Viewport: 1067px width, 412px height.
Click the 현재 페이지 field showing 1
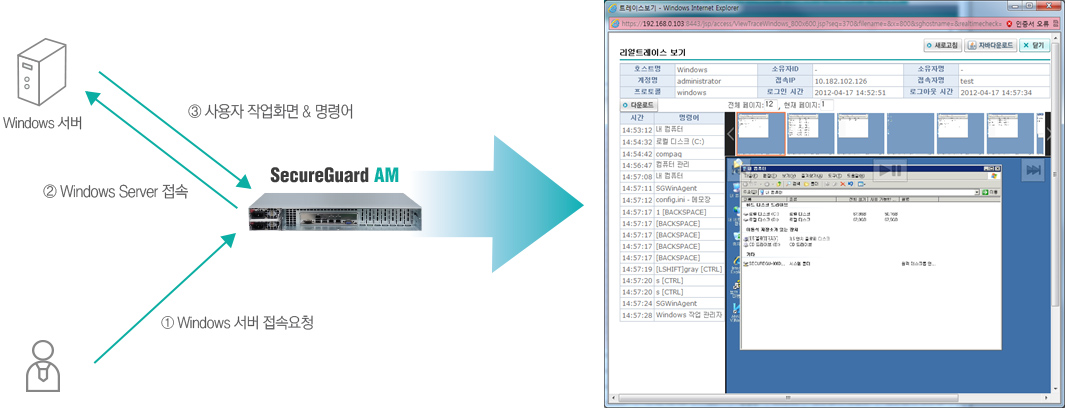coord(827,104)
